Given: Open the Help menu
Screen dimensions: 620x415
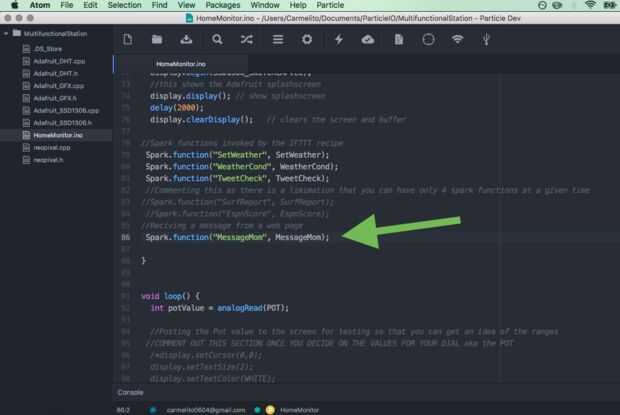Looking at the screenshot, I should click(x=298, y=5).
